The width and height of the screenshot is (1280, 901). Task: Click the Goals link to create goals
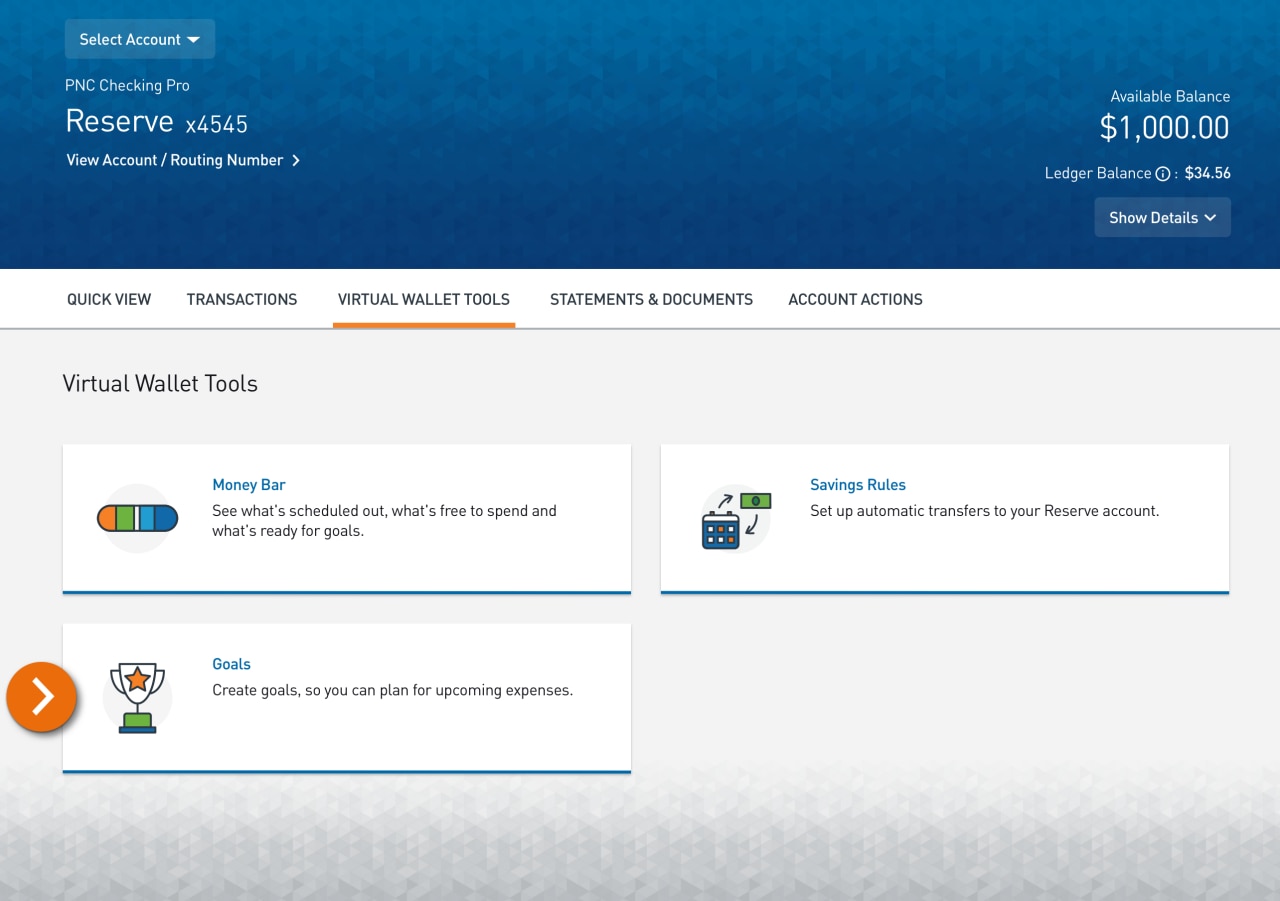(231, 663)
